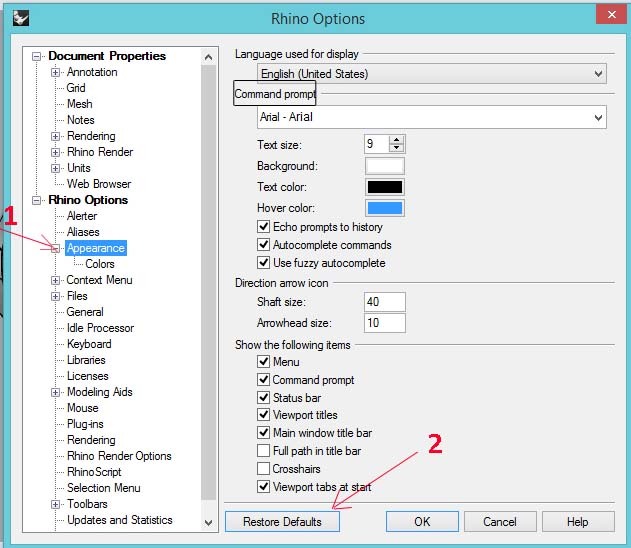Close the Rhino Options dialog

611,14
